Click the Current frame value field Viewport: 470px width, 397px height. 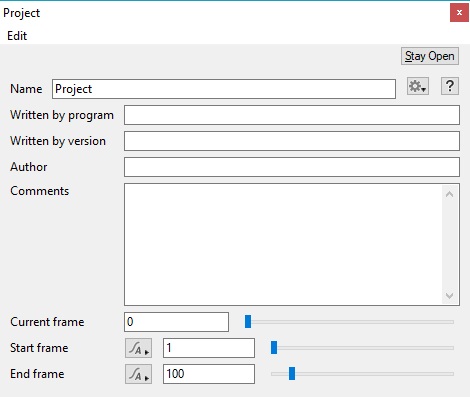(176, 322)
